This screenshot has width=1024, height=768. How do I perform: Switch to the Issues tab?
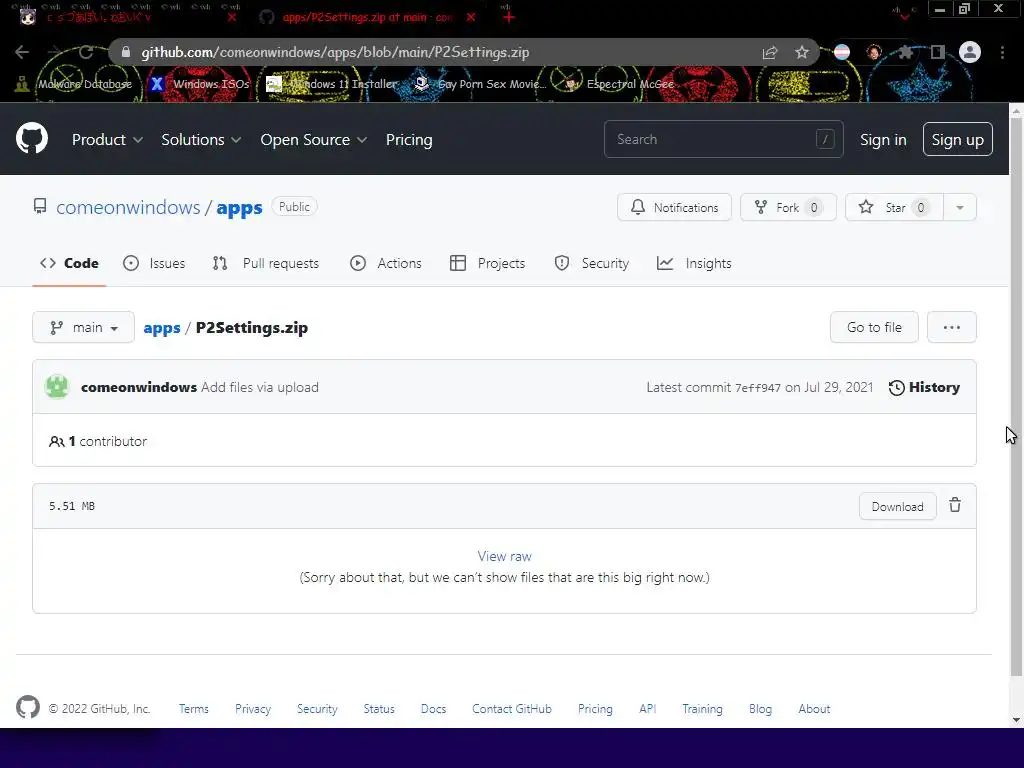pos(154,263)
